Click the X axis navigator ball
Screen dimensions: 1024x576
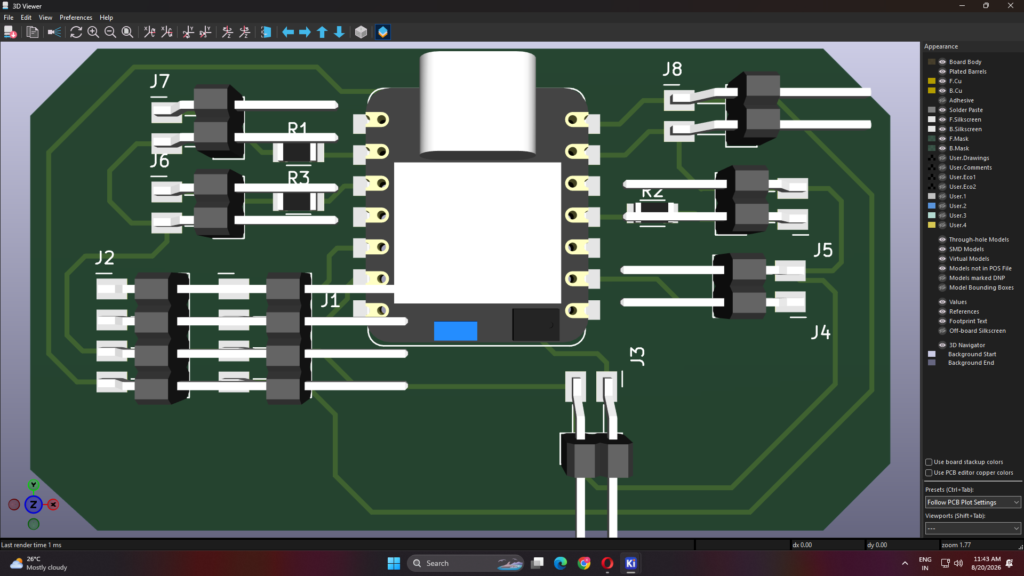[x=53, y=505]
